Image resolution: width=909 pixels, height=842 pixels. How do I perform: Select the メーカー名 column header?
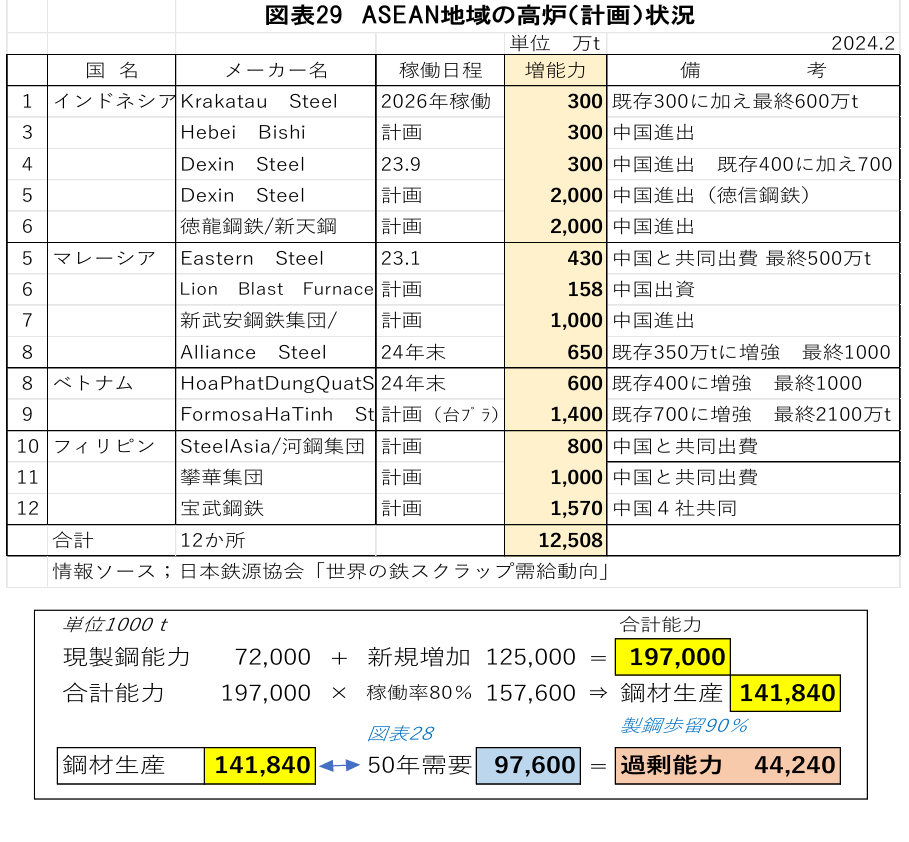tap(275, 70)
